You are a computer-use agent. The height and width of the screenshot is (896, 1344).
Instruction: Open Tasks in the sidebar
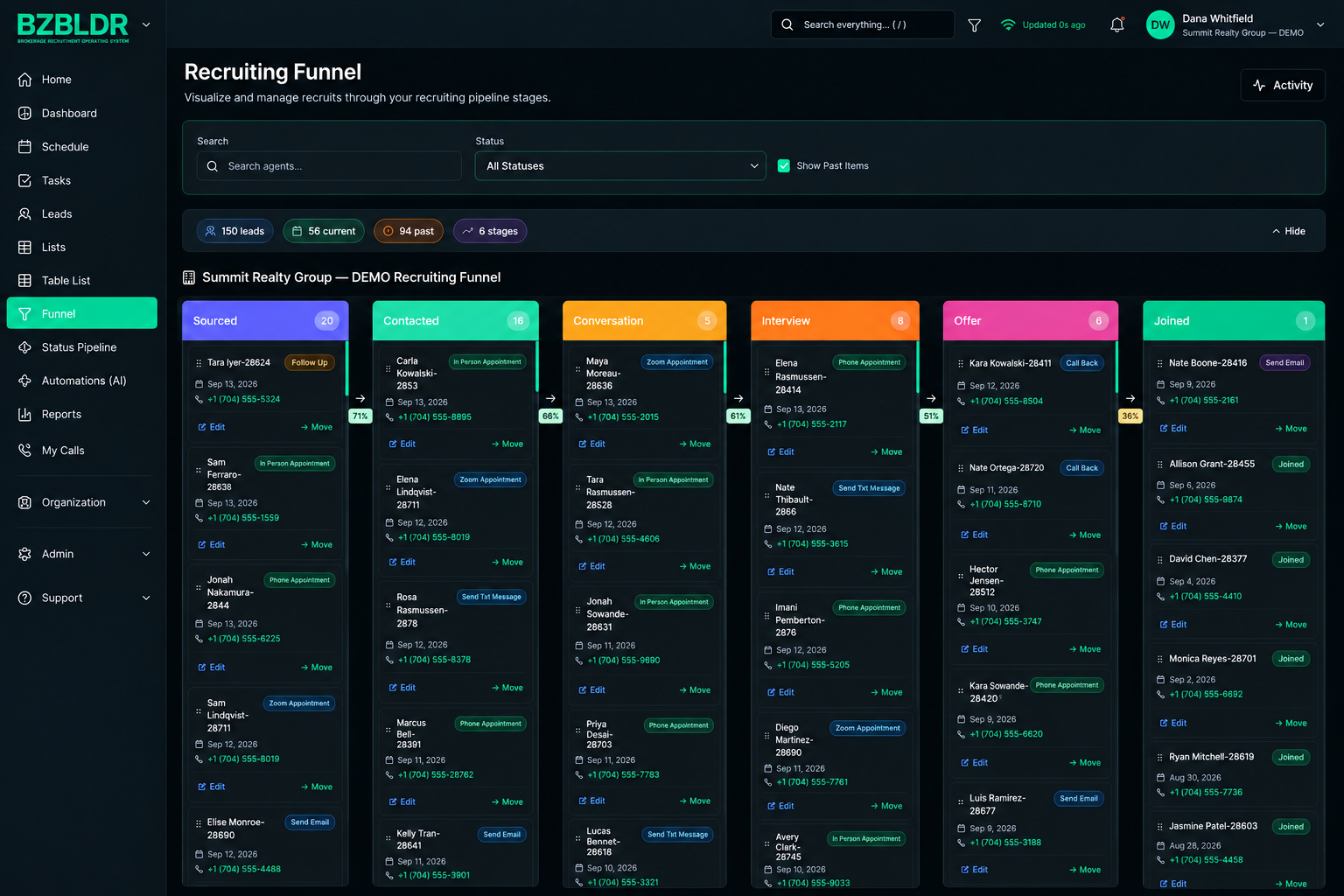[82, 180]
